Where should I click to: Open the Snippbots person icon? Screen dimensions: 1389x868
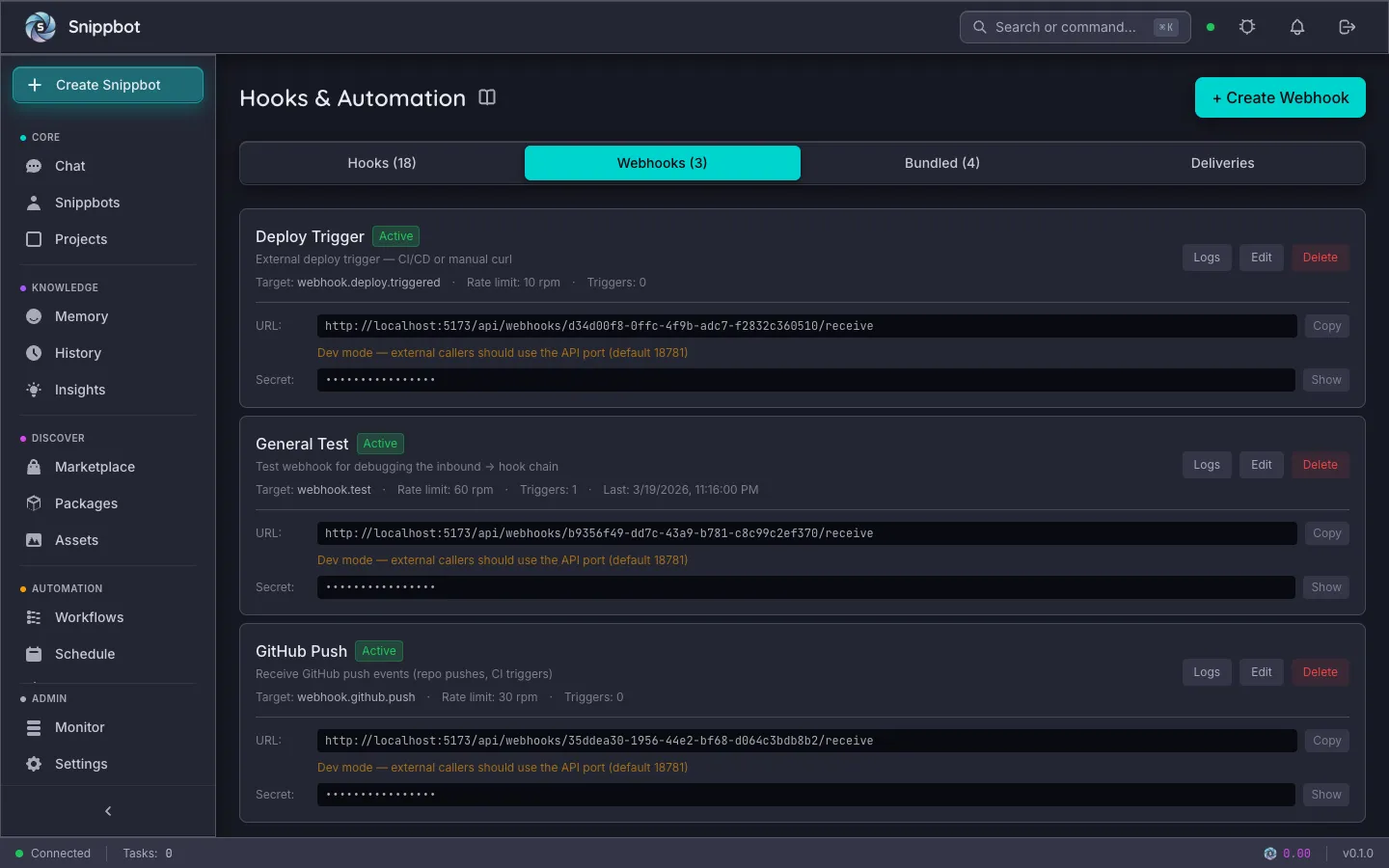point(34,203)
